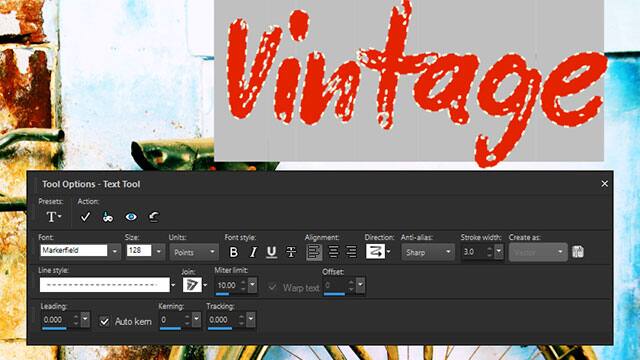This screenshot has width=640, height=360.
Task: Open the Markerfield font dropdown
Action: pyautogui.click(x=115, y=251)
